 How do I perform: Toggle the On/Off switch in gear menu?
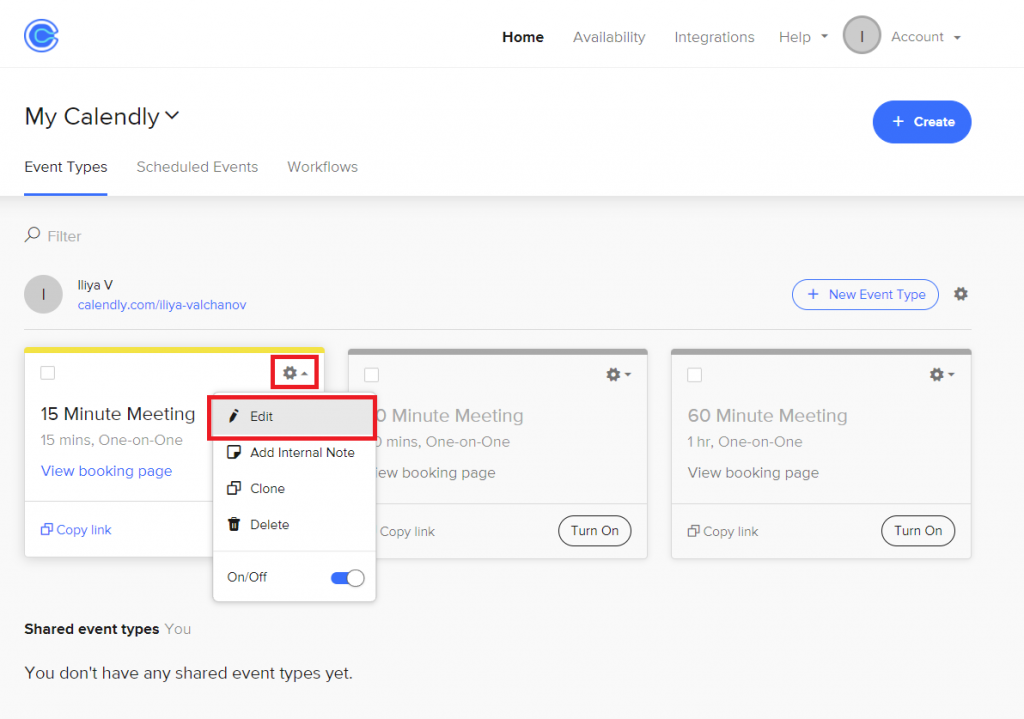coord(347,578)
